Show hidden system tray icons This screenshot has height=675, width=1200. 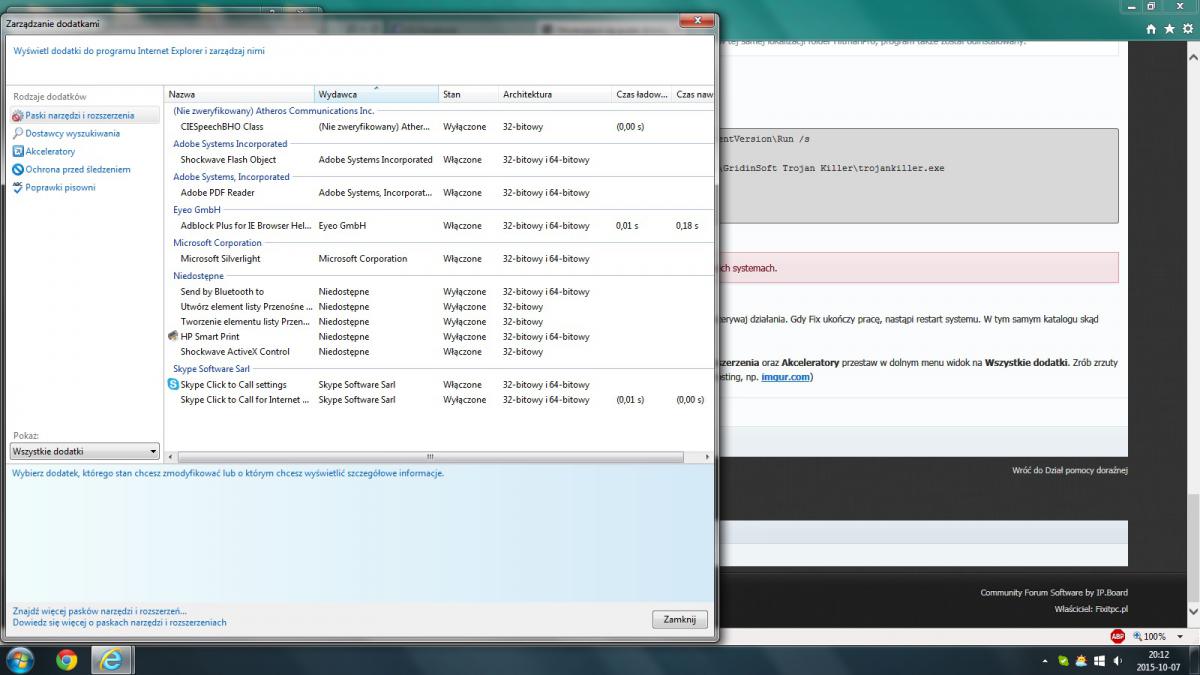[1046, 660]
